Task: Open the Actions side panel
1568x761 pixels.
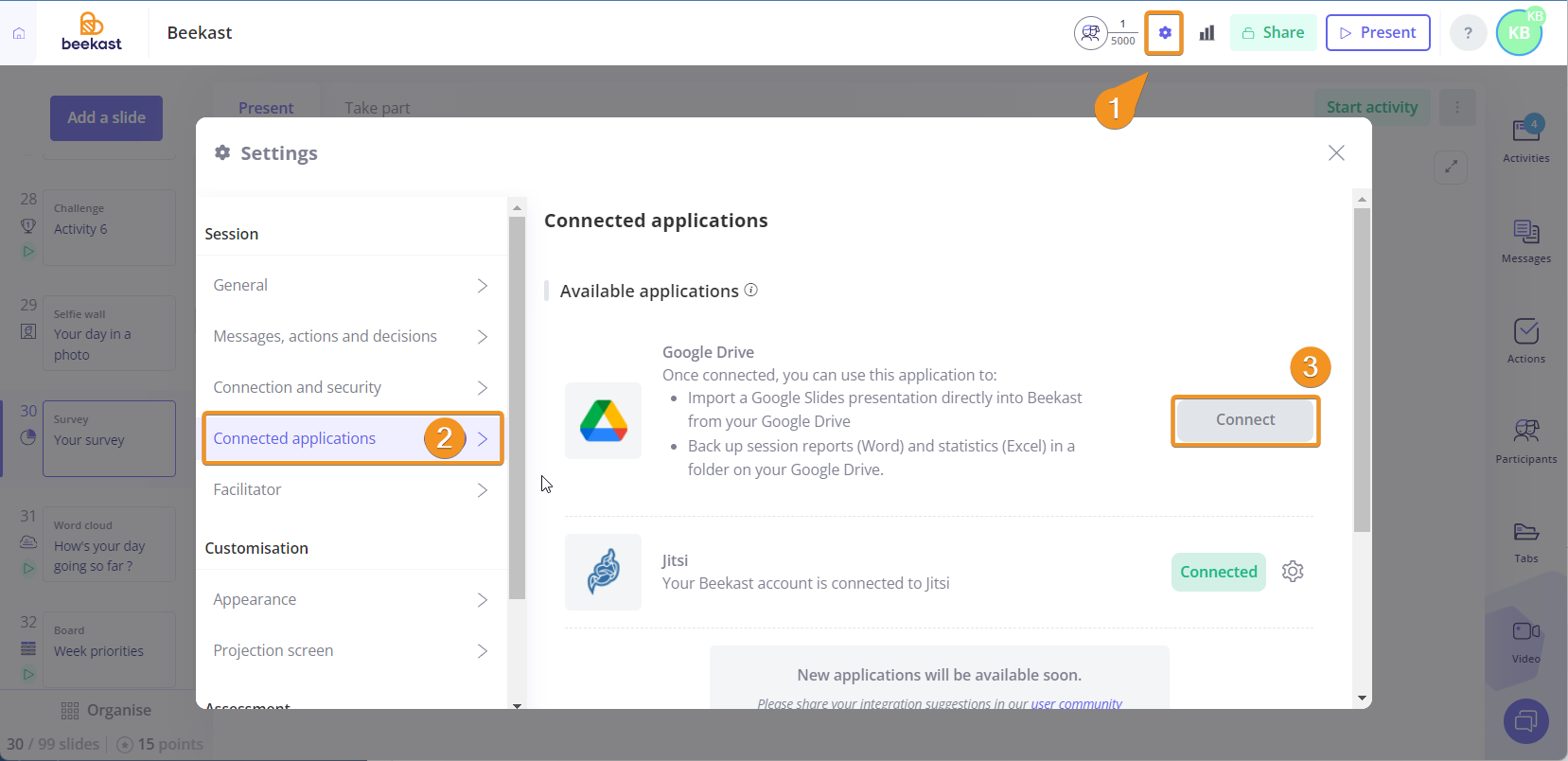Action: [1525, 342]
